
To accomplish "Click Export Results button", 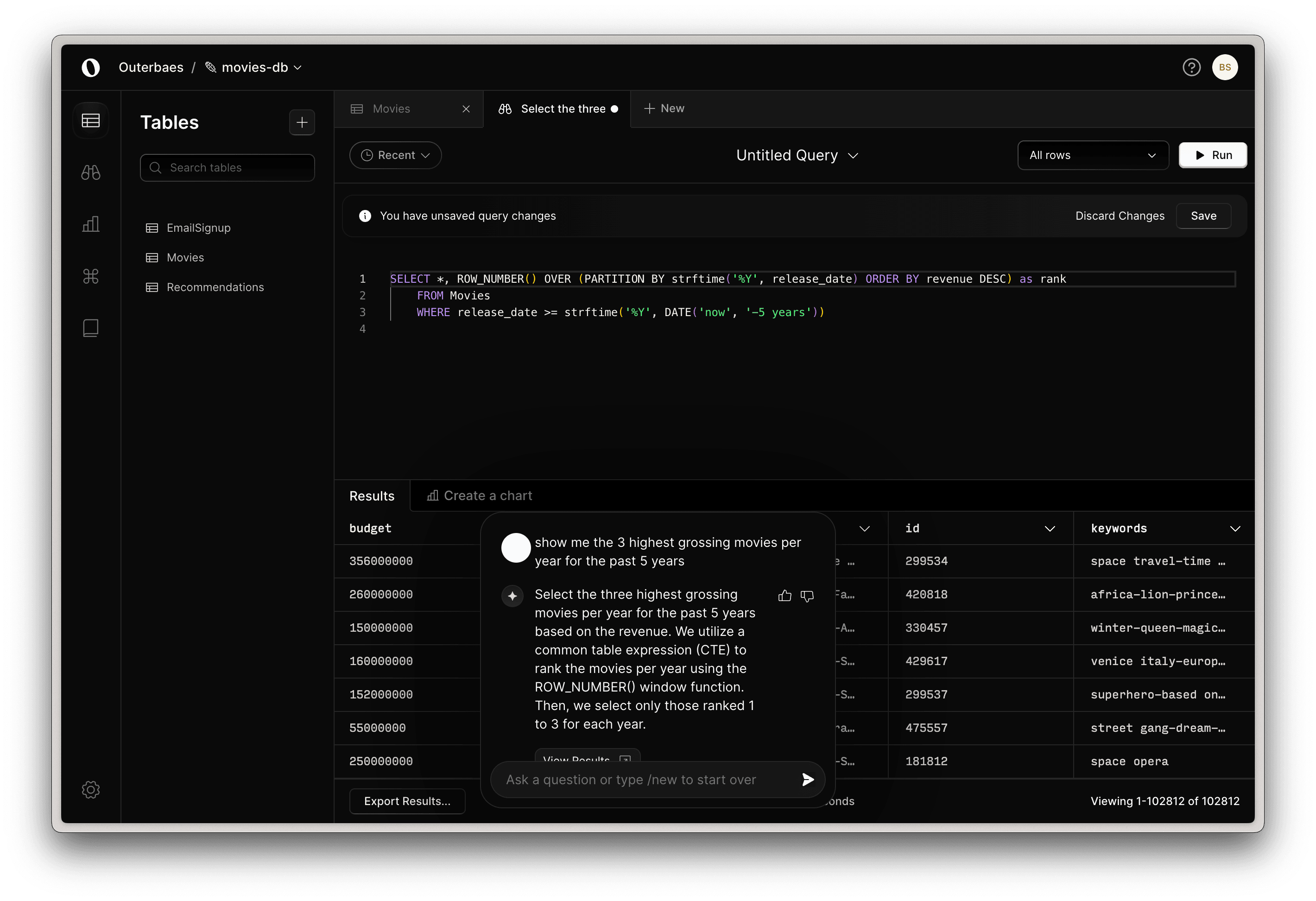I will coord(407,801).
